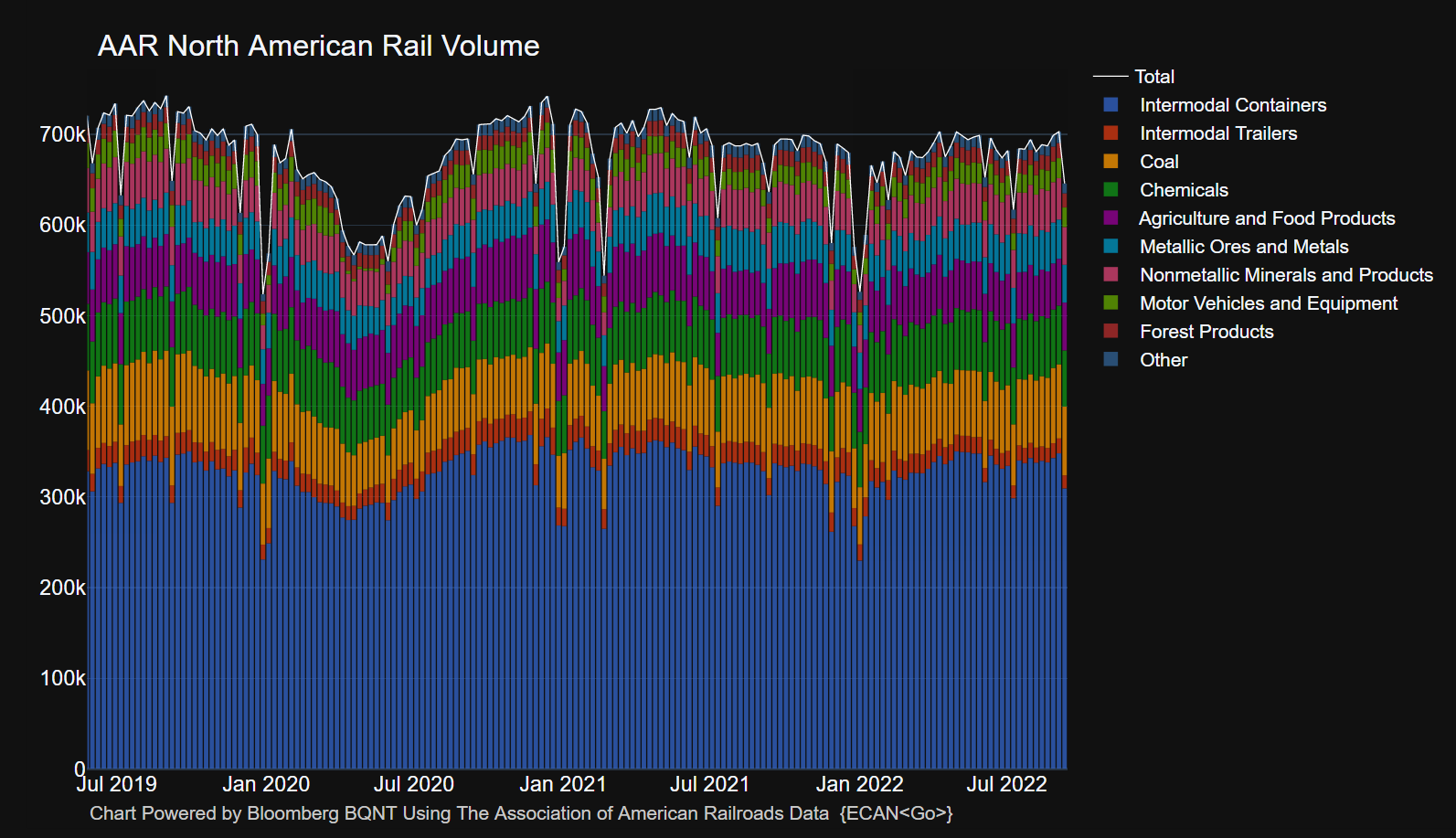
Task: Click the white line sample beside Total
Action: pos(1111,77)
